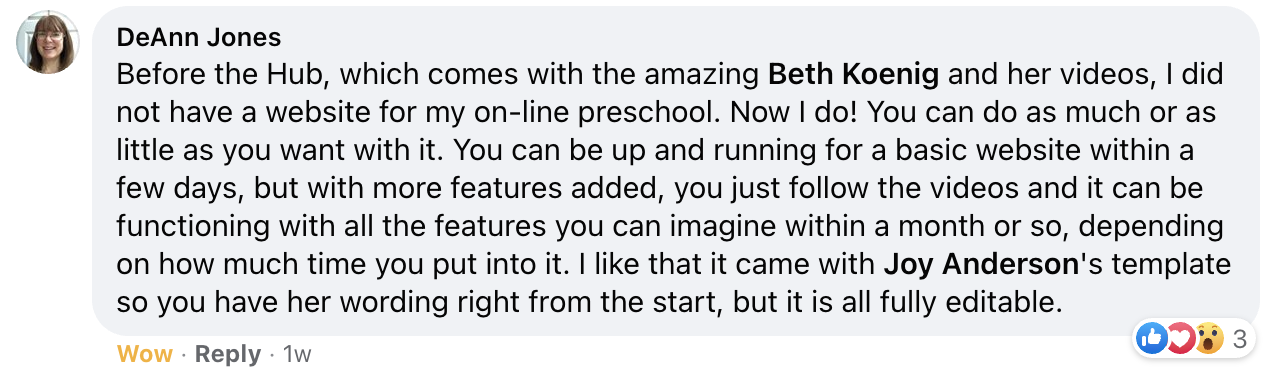This screenshot has width=1271, height=367.
Task: Open the 1w comment timestamp
Action: tap(297, 353)
